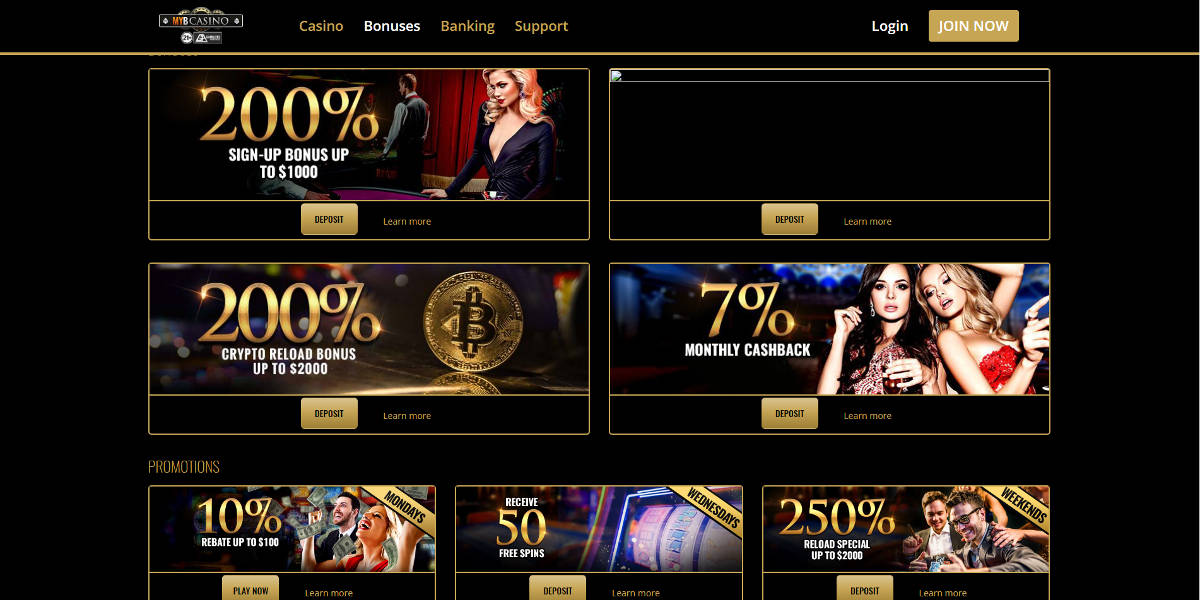This screenshot has width=1200, height=600.
Task: Go to the Banking page
Action: [x=467, y=26]
